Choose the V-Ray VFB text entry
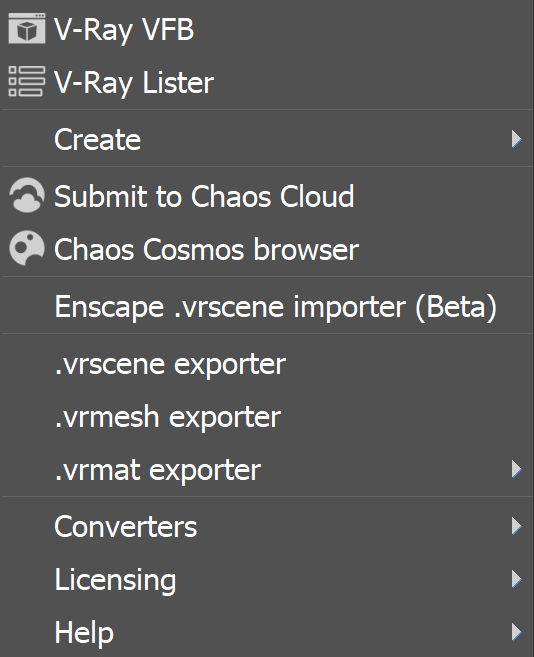 click(124, 30)
